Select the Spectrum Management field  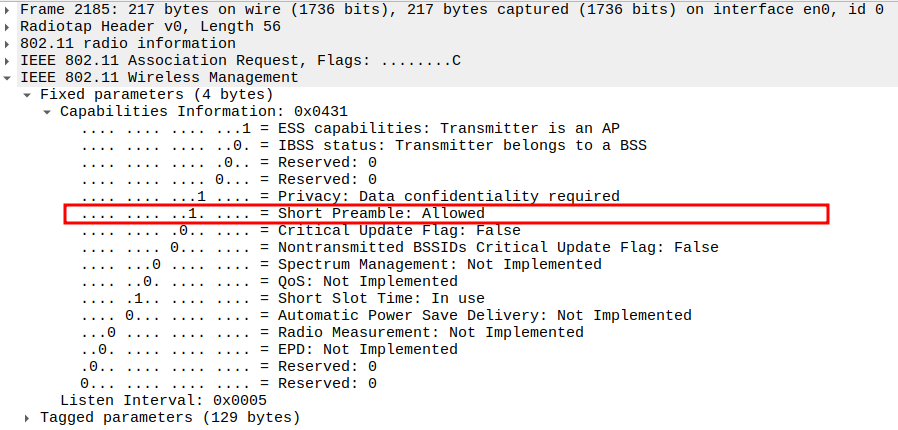click(439, 264)
